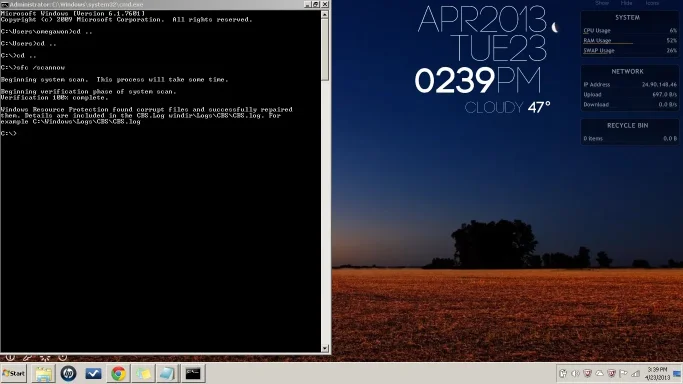683x384 pixels.
Task: Open the Start menu
Action: point(14,374)
